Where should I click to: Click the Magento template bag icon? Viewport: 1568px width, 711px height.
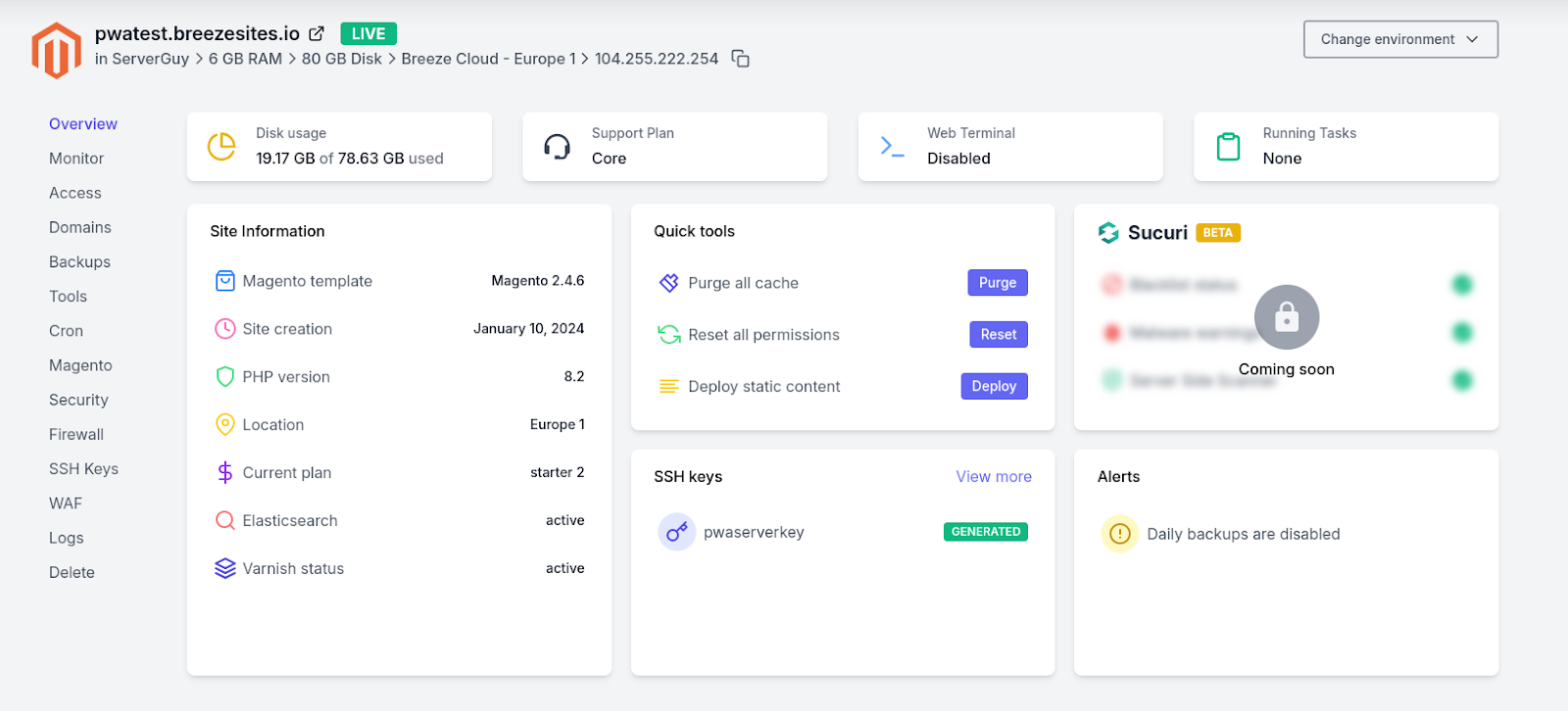click(x=225, y=281)
